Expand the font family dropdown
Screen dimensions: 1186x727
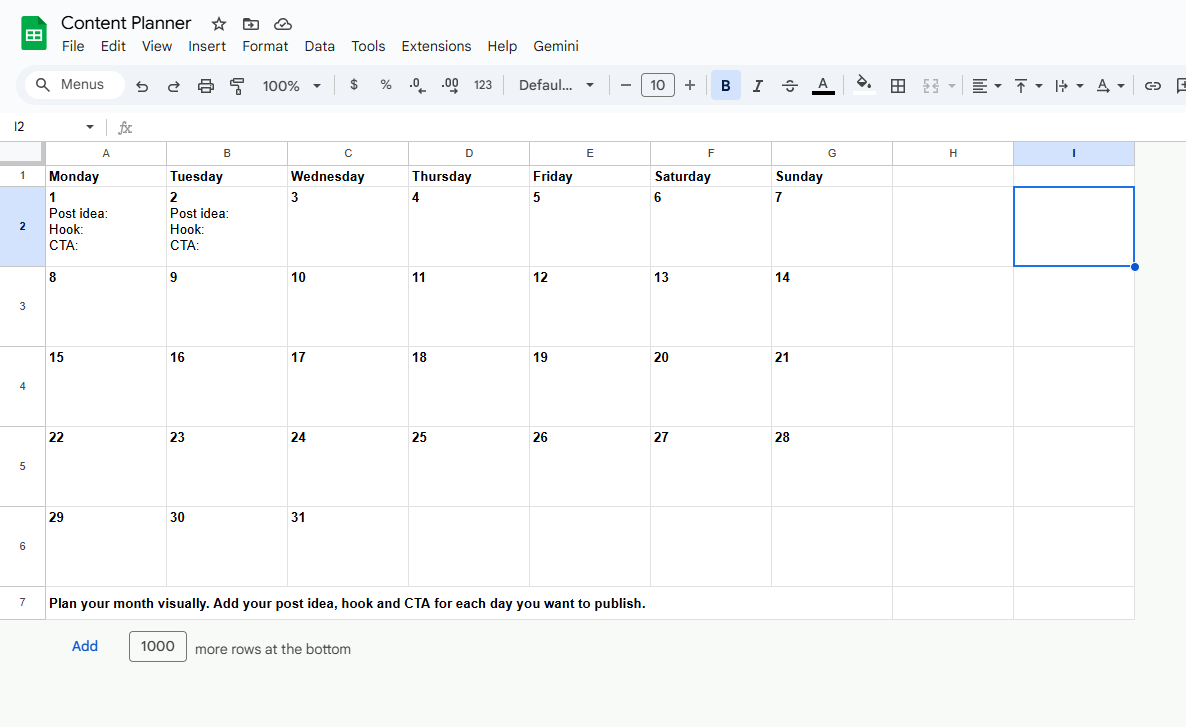click(x=556, y=86)
